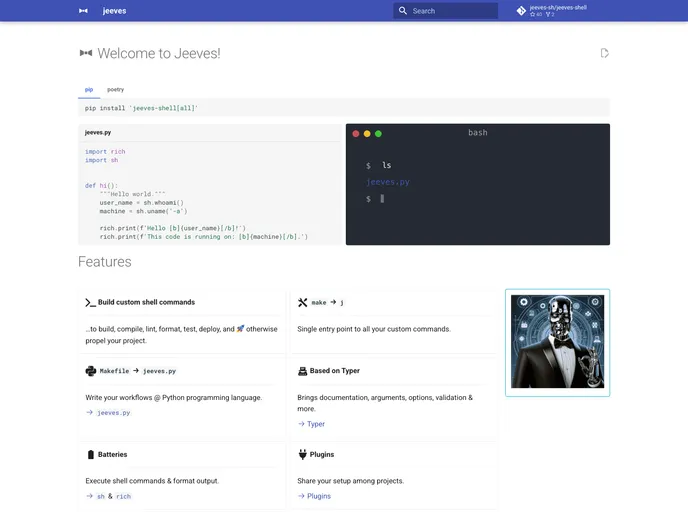688x512 pixels.
Task: Click the Search input field
Action: pyautogui.click(x=445, y=11)
